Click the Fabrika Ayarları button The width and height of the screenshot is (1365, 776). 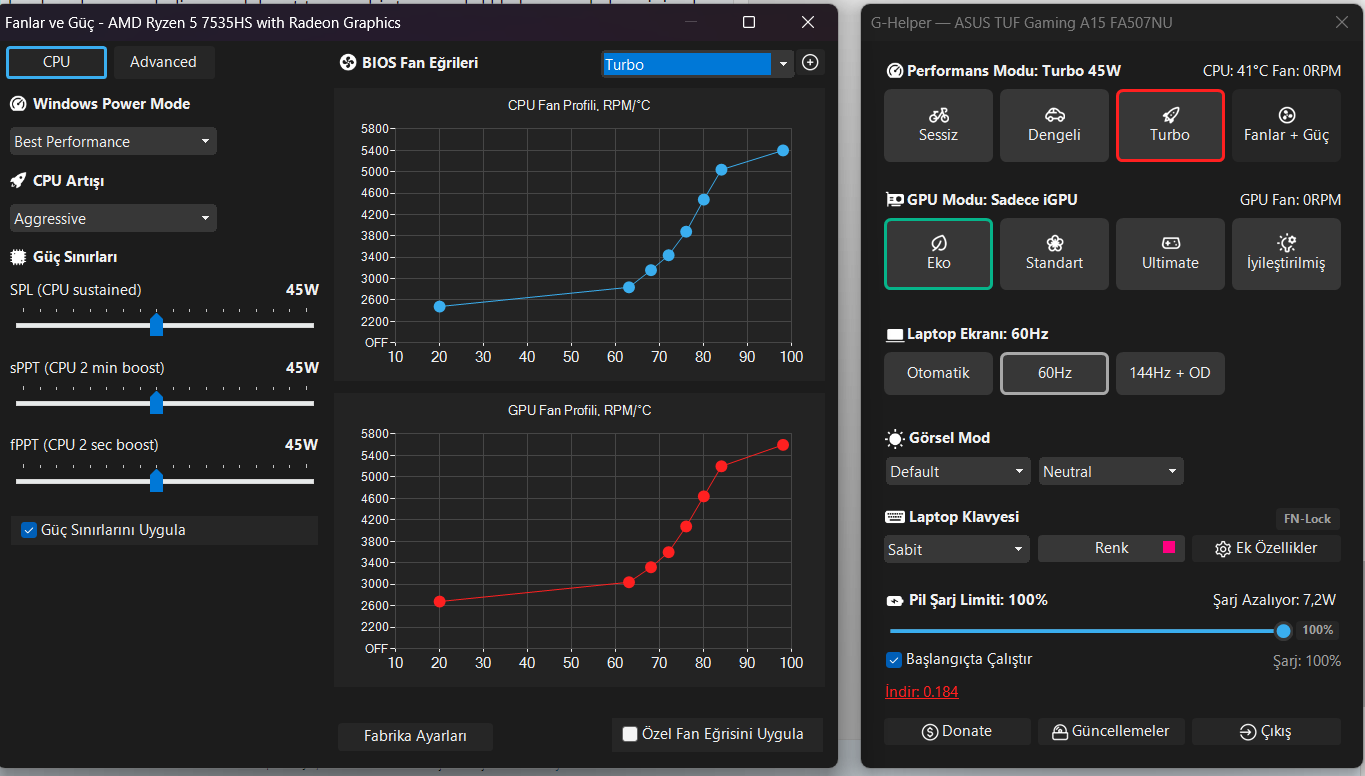click(415, 736)
